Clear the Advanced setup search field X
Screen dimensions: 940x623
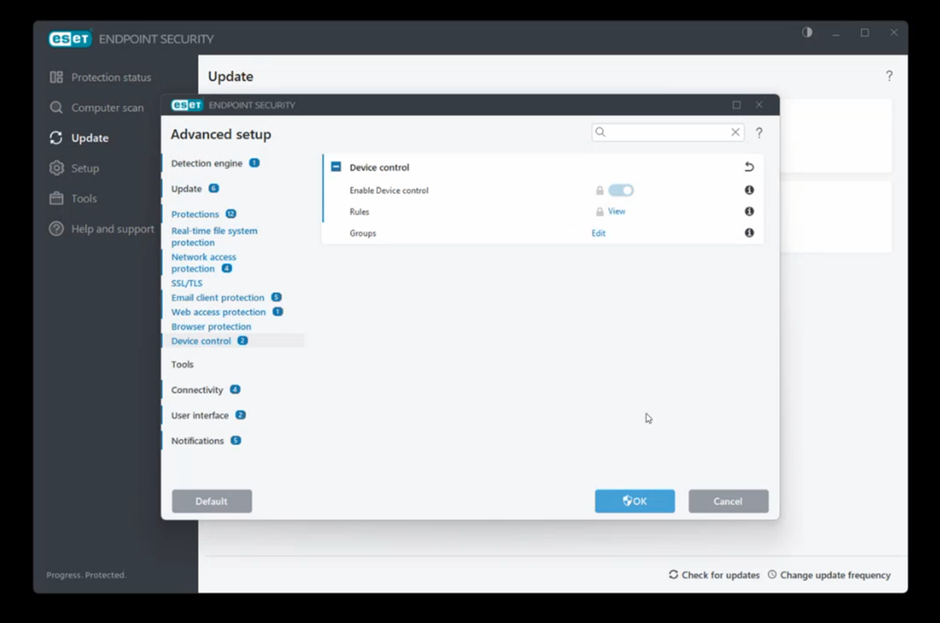point(736,133)
